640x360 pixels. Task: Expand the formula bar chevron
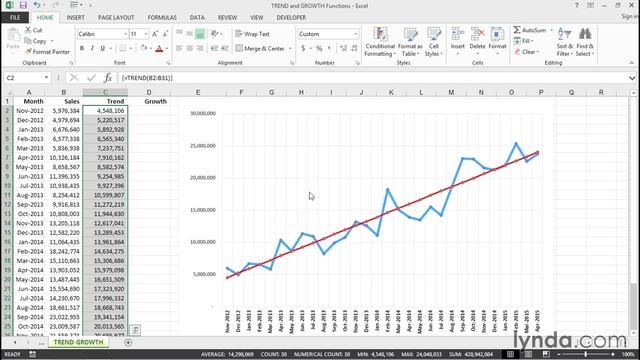pos(632,78)
